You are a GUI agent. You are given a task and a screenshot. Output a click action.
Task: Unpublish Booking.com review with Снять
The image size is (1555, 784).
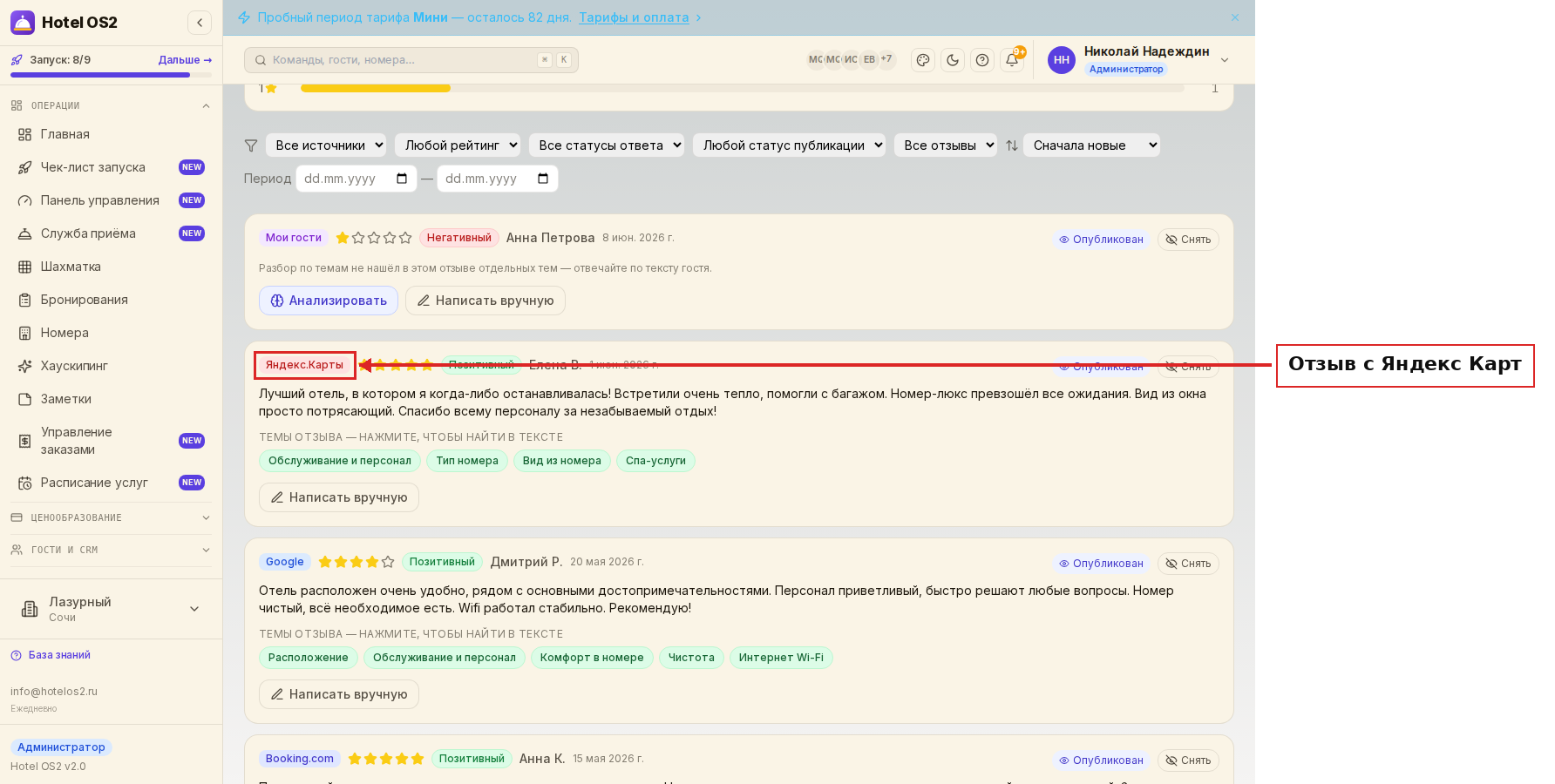(x=1188, y=760)
